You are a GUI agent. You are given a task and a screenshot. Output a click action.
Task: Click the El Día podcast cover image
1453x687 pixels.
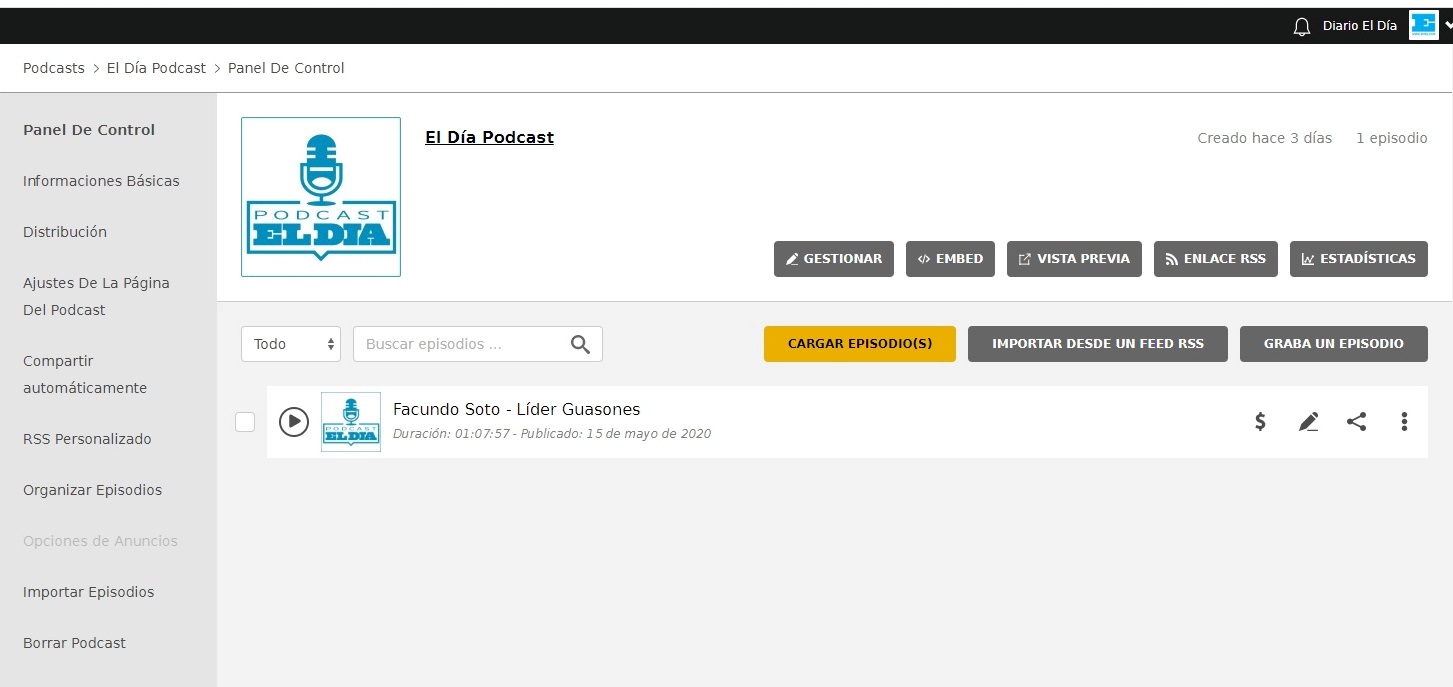click(321, 197)
